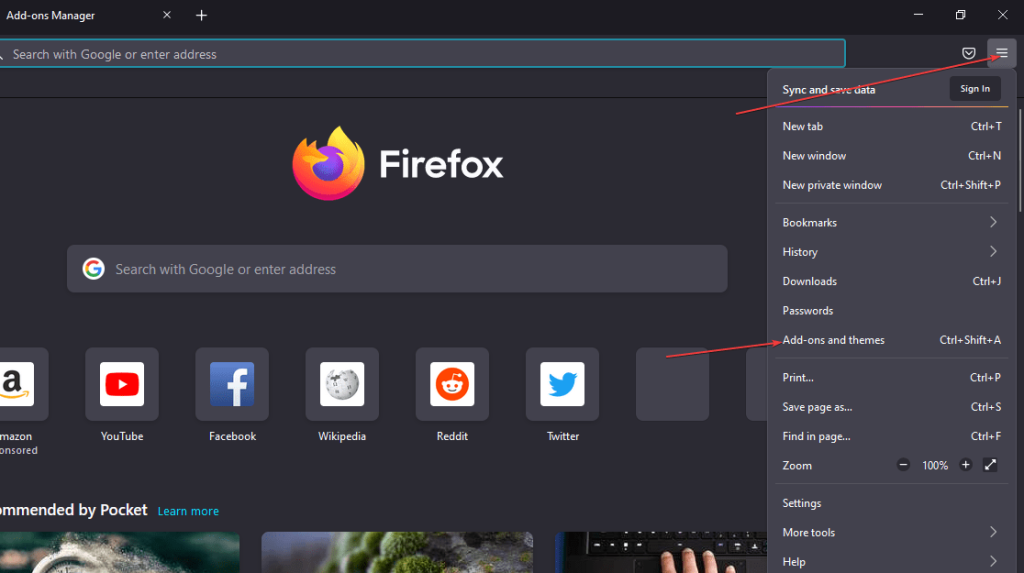Screen dimensions: 1024x573
Task: Open Passwords from the menu
Action: (x=891, y=310)
